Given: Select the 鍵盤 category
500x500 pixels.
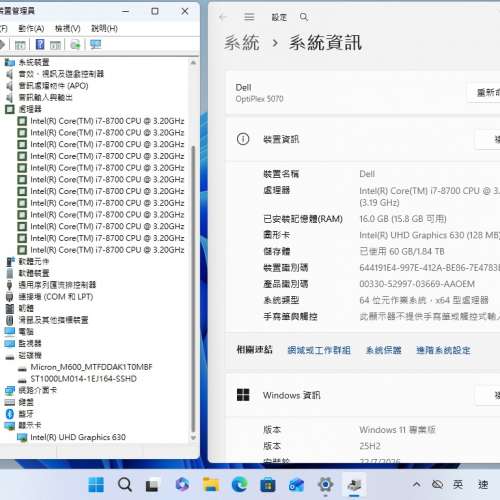Looking at the screenshot, I should [26, 402].
